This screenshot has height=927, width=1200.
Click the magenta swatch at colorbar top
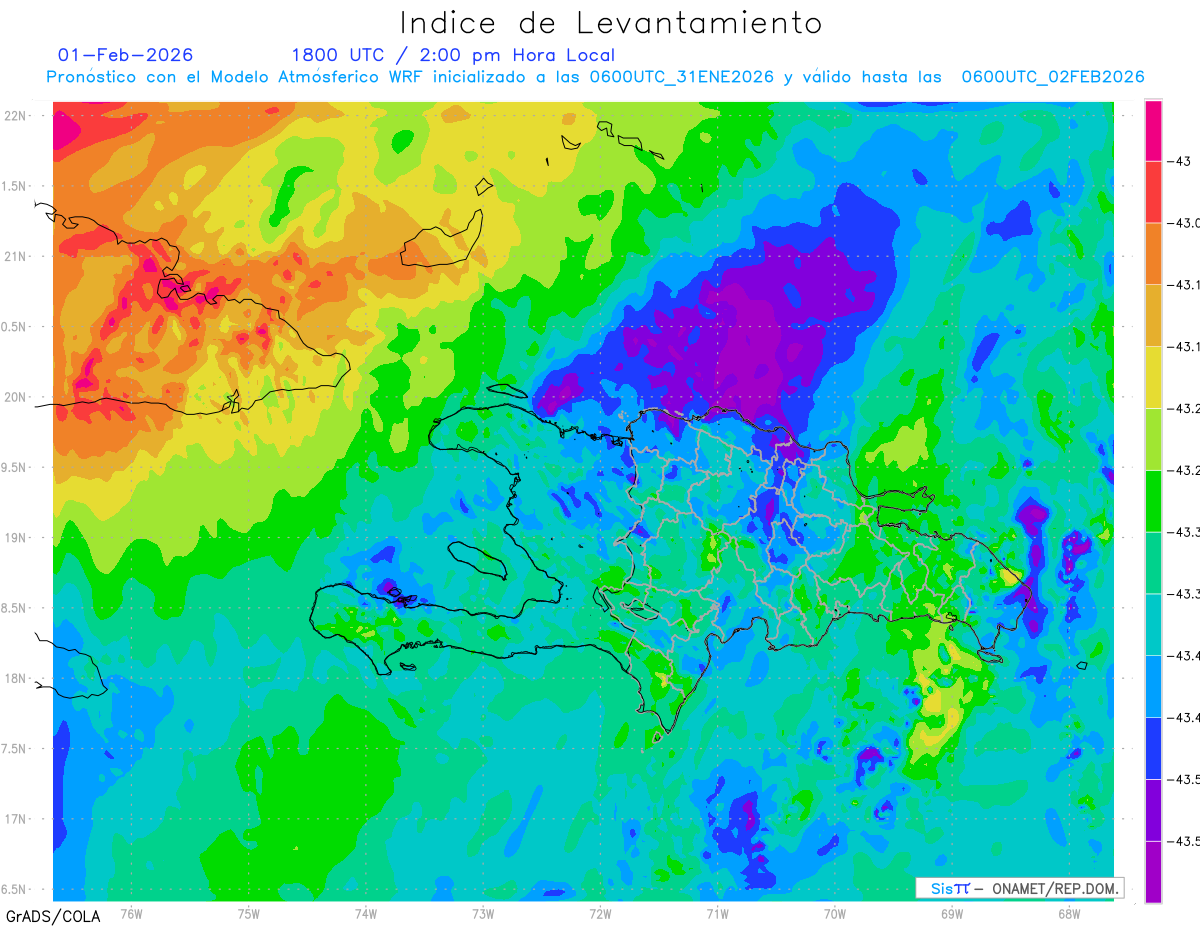pyautogui.click(x=1153, y=131)
